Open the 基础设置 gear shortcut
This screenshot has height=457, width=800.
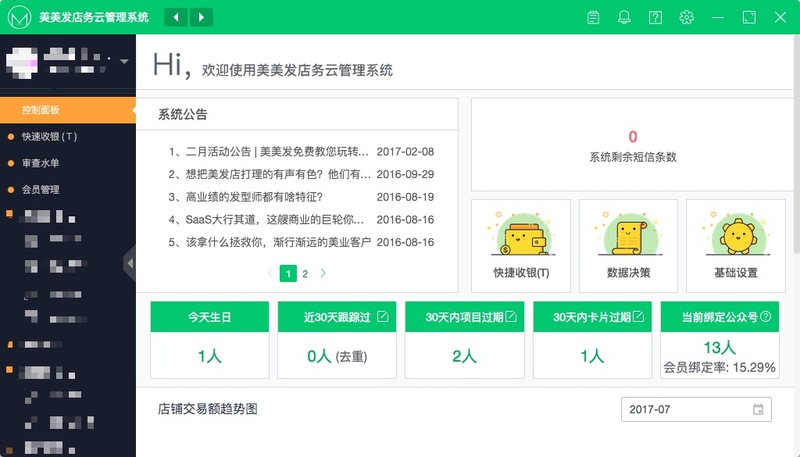[736, 246]
